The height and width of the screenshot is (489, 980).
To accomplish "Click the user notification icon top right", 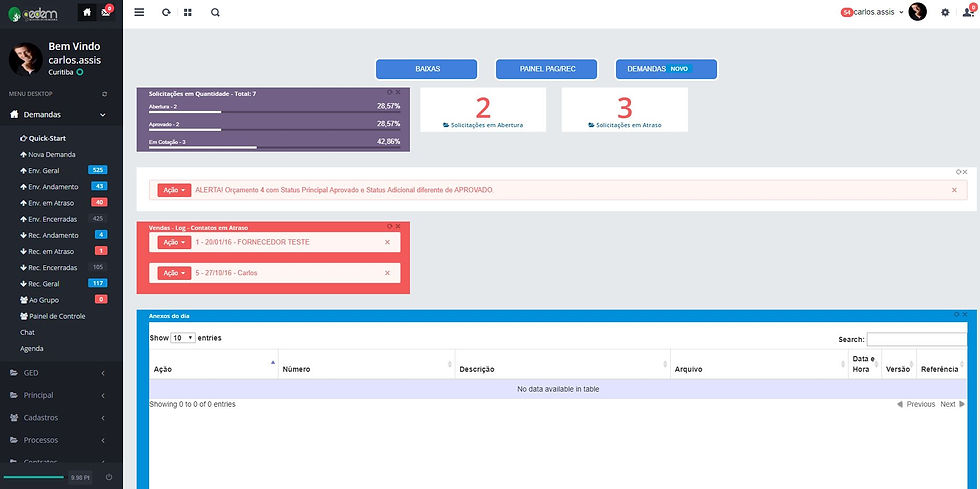I will 968,12.
